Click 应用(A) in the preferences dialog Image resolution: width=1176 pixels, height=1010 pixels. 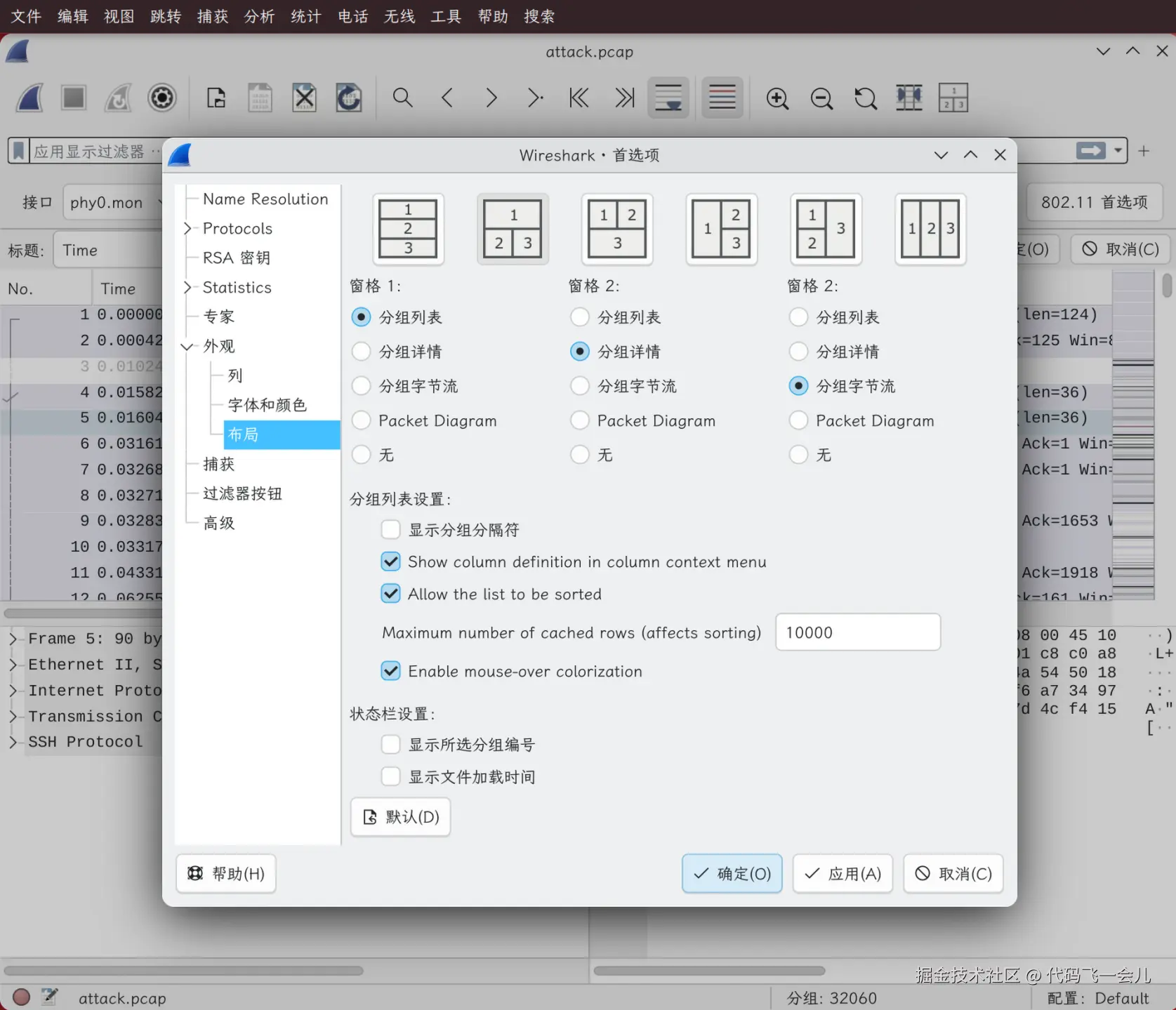point(843,873)
